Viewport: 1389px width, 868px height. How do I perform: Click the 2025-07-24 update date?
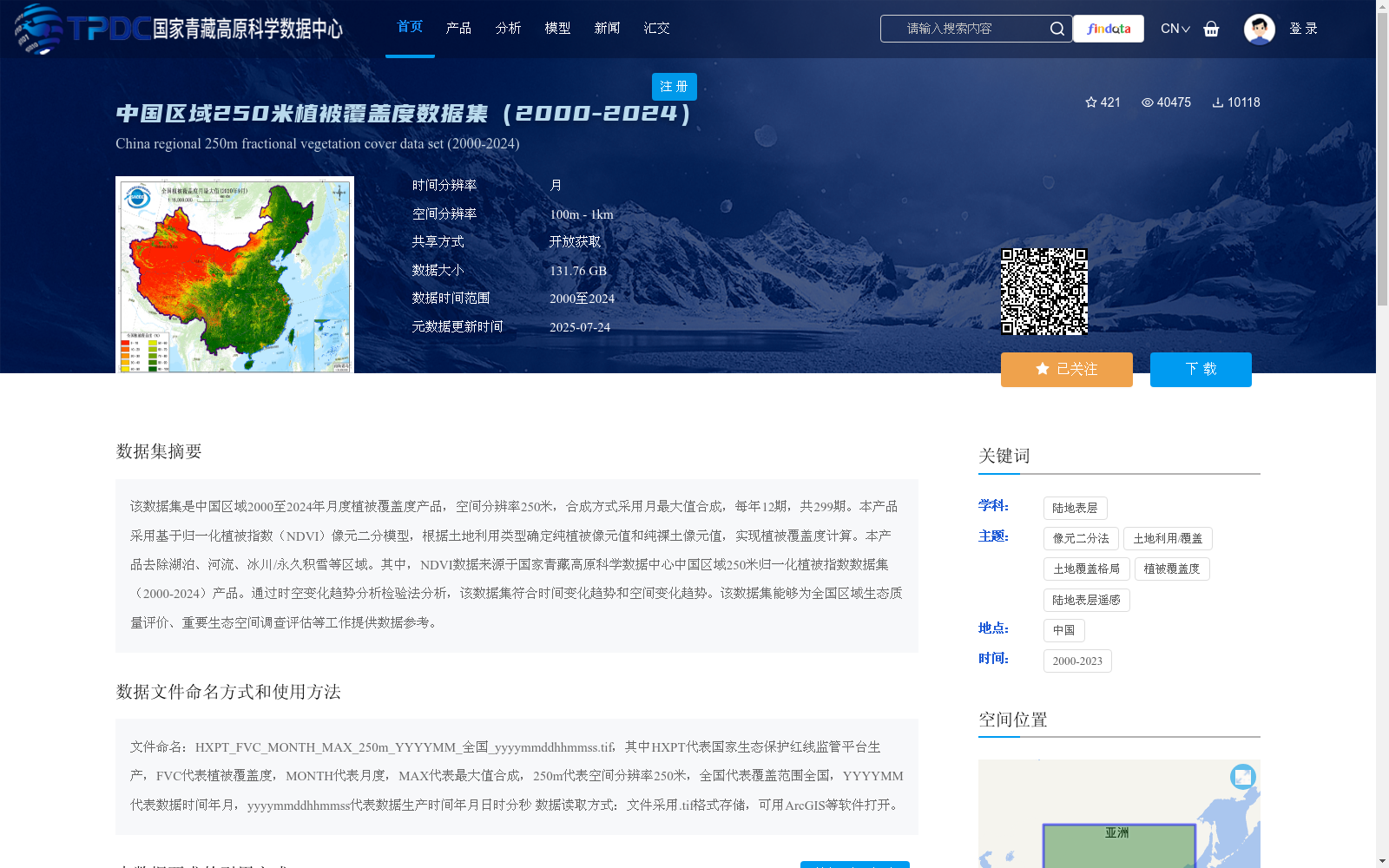580,327
